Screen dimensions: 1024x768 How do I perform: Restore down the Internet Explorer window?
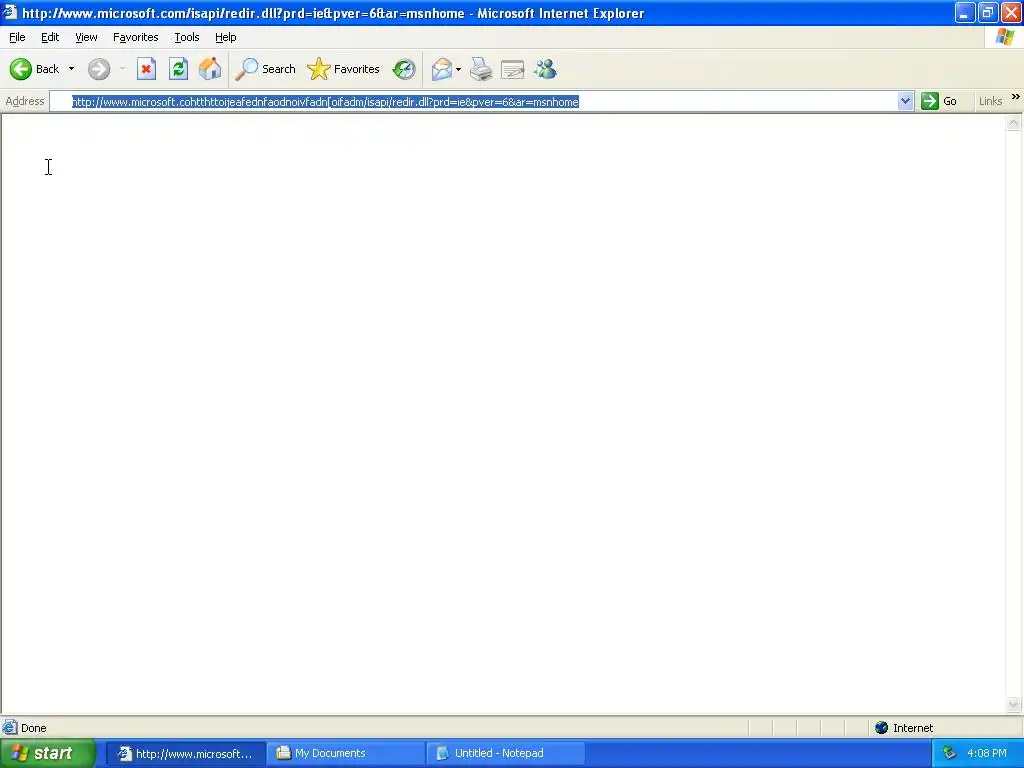point(987,12)
